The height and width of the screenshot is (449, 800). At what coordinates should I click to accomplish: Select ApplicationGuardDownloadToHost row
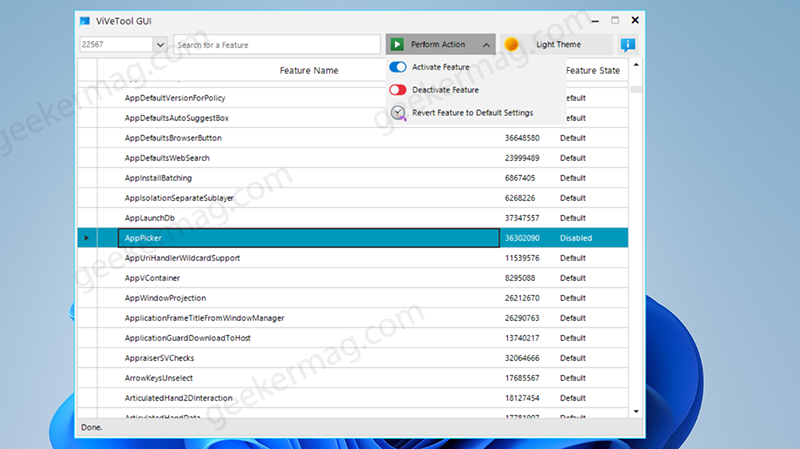tap(353, 338)
